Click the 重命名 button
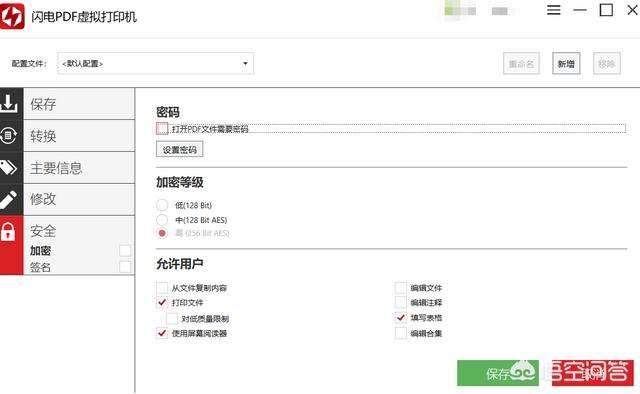Image resolution: width=640 pixels, height=394 pixels. (x=521, y=64)
